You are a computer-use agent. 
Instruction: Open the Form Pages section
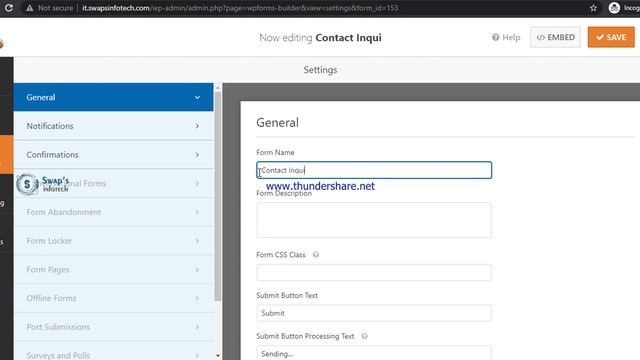tap(113, 269)
